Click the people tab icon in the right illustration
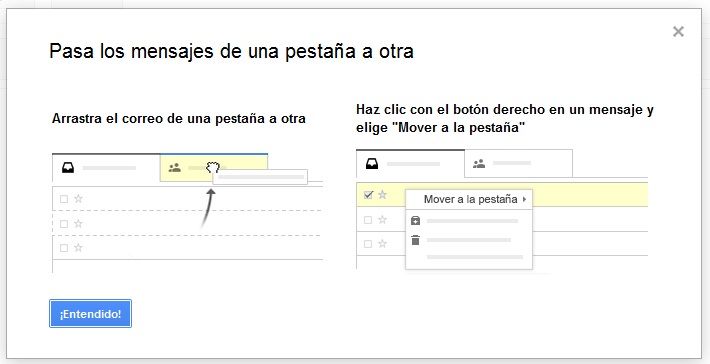This screenshot has height=364, width=710. point(479,163)
